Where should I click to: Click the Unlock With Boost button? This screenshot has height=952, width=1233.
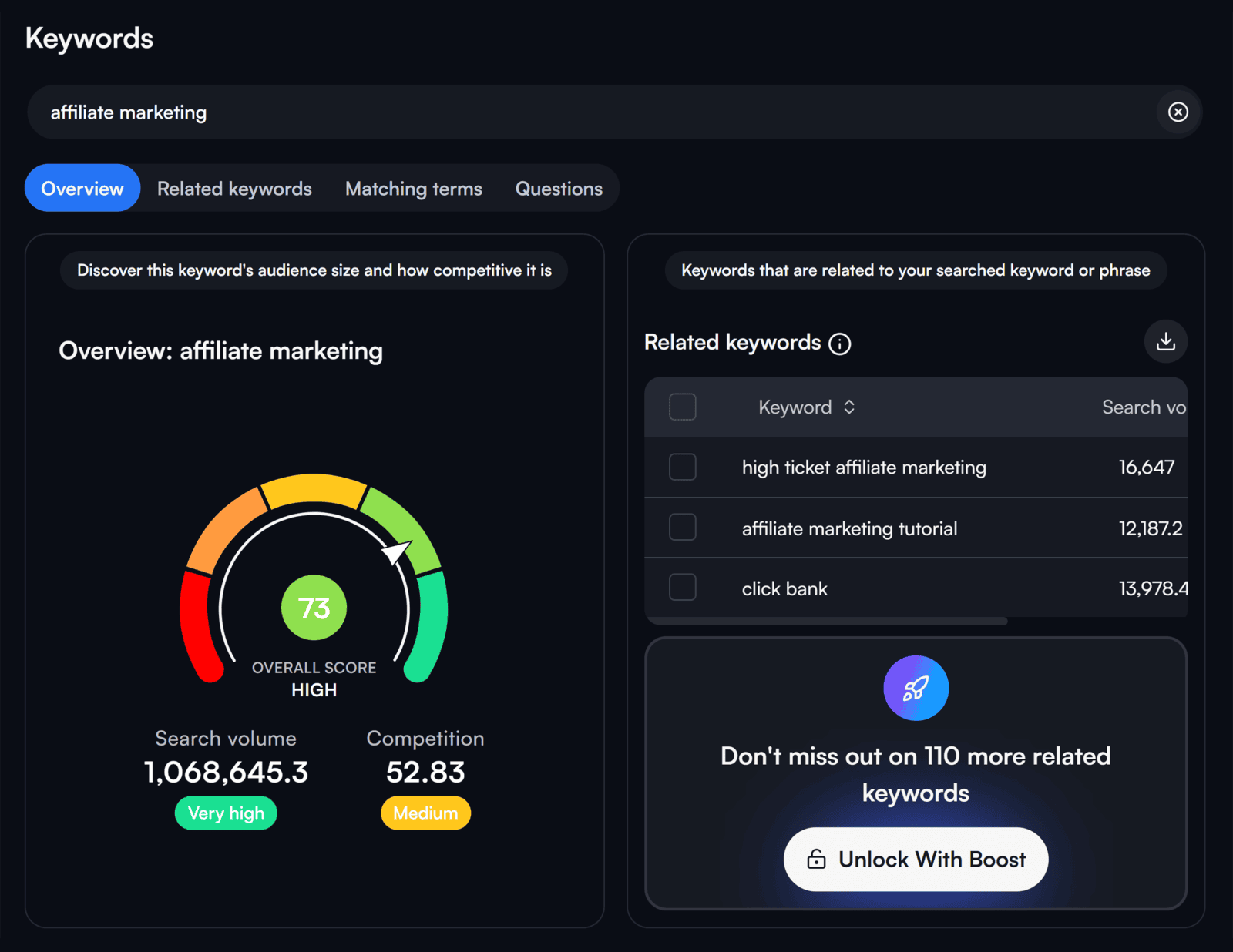[916, 860]
